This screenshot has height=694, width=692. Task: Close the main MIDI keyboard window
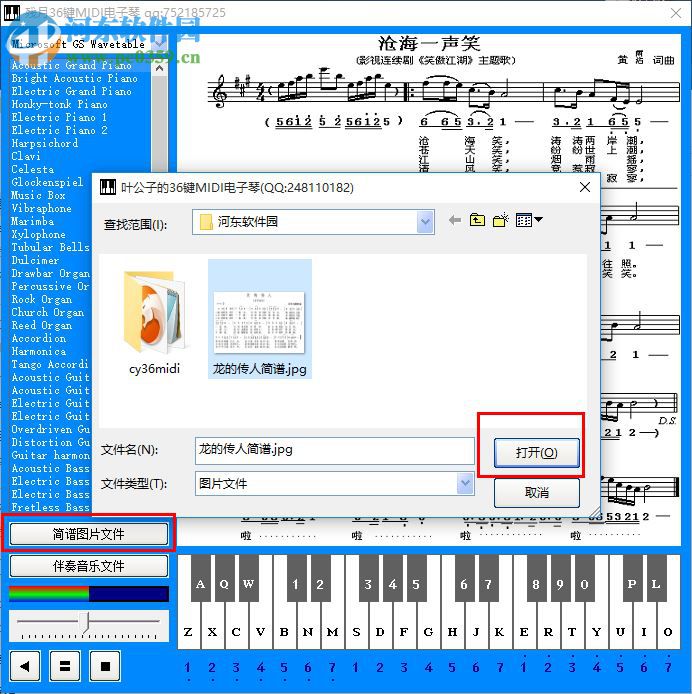676,13
